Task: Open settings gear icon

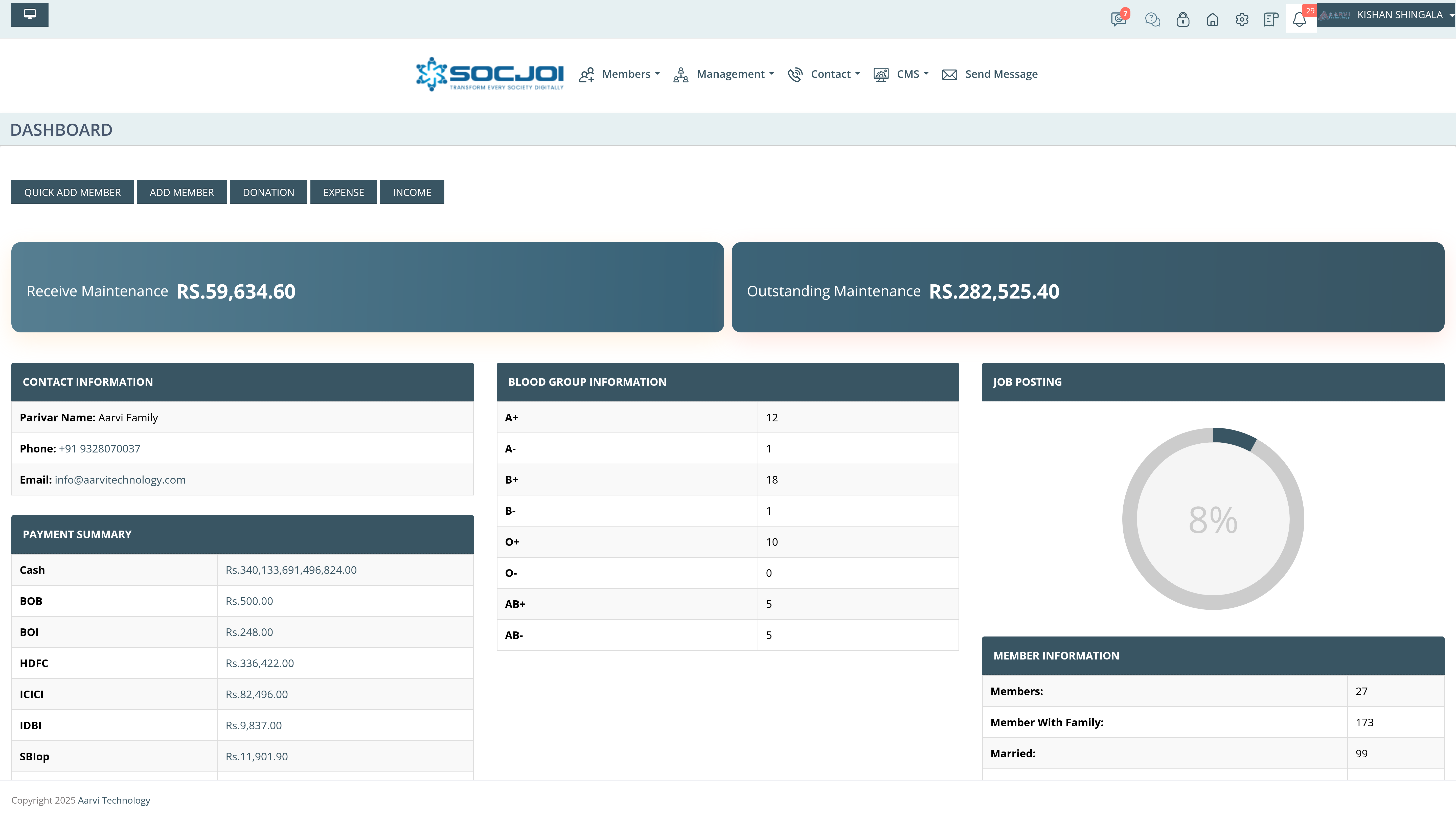Action: [x=1242, y=20]
